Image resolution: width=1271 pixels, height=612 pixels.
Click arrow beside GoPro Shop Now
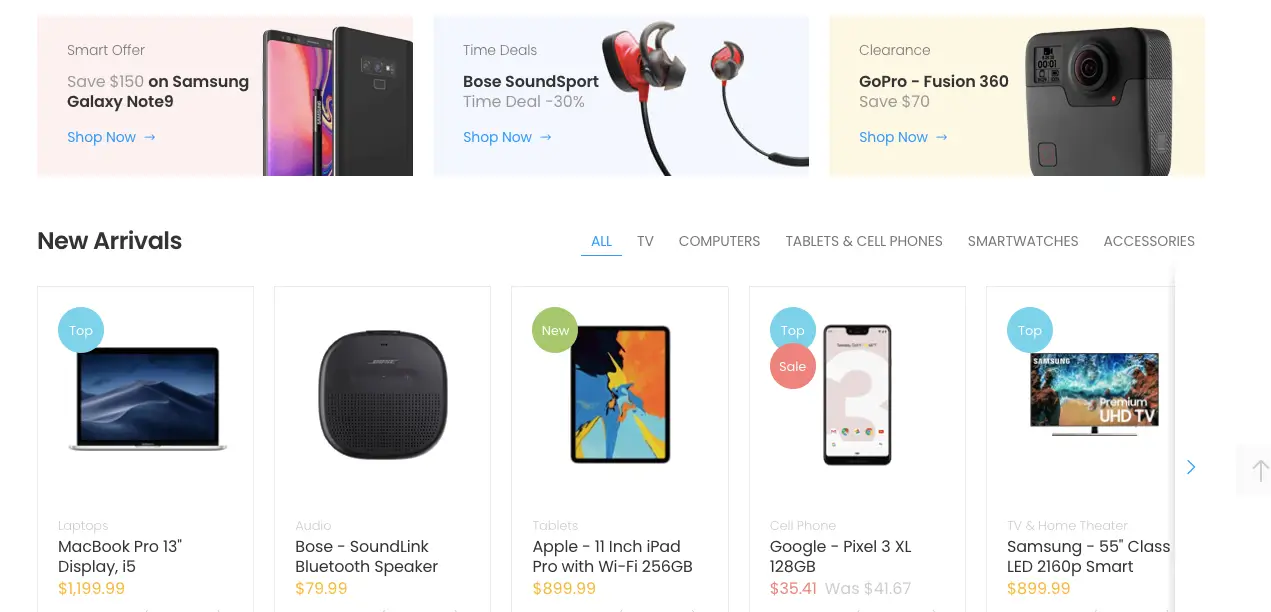[942, 137]
